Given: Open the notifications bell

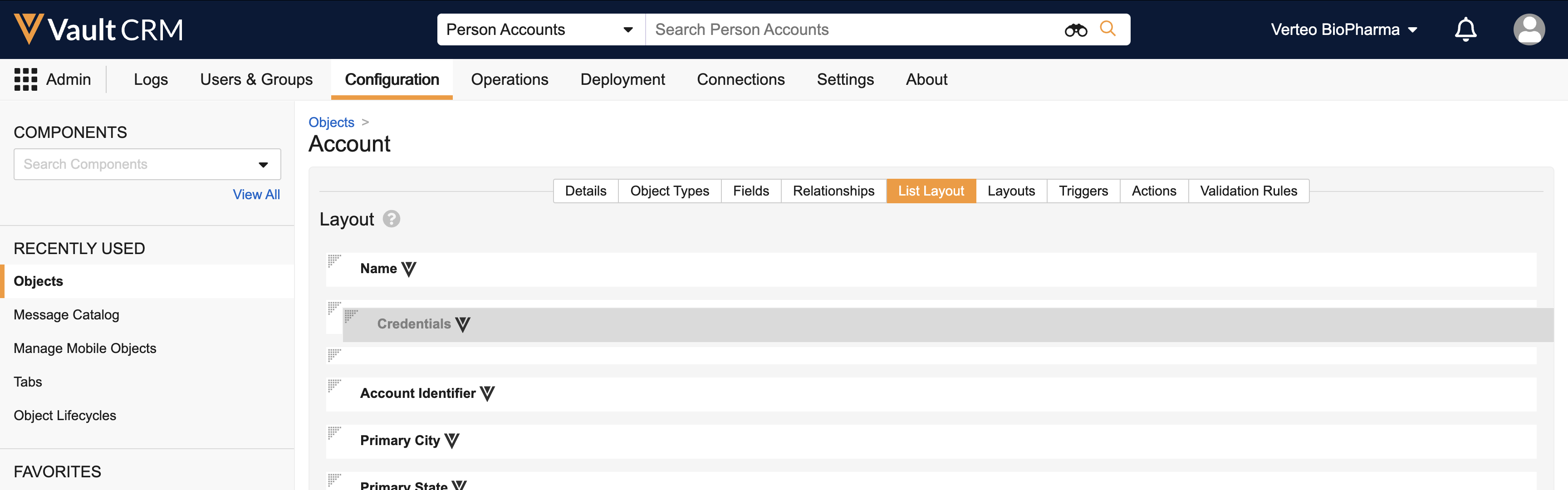Looking at the screenshot, I should click(x=1465, y=29).
